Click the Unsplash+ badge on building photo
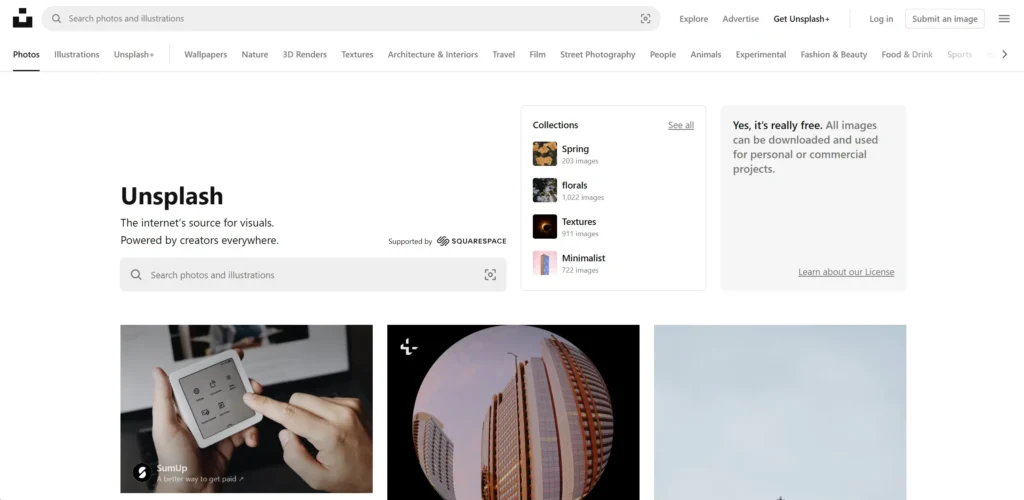The width and height of the screenshot is (1024, 500). [x=408, y=347]
